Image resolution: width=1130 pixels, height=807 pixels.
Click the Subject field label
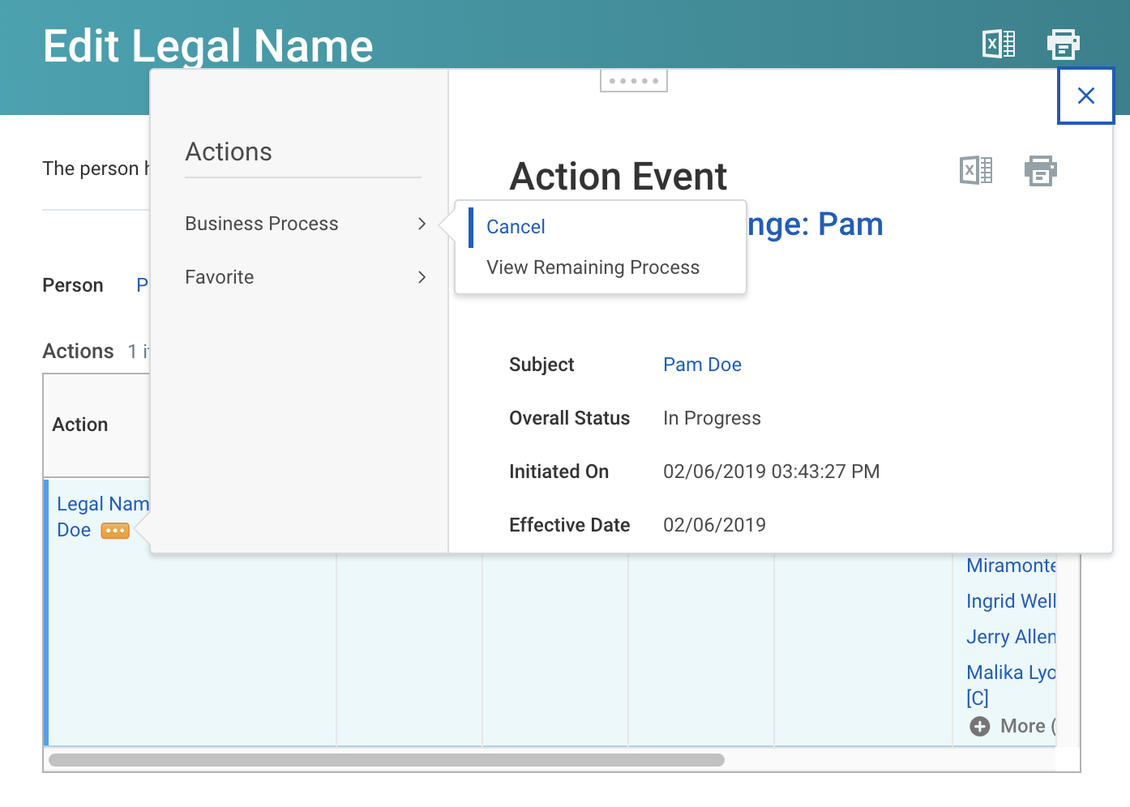point(541,365)
